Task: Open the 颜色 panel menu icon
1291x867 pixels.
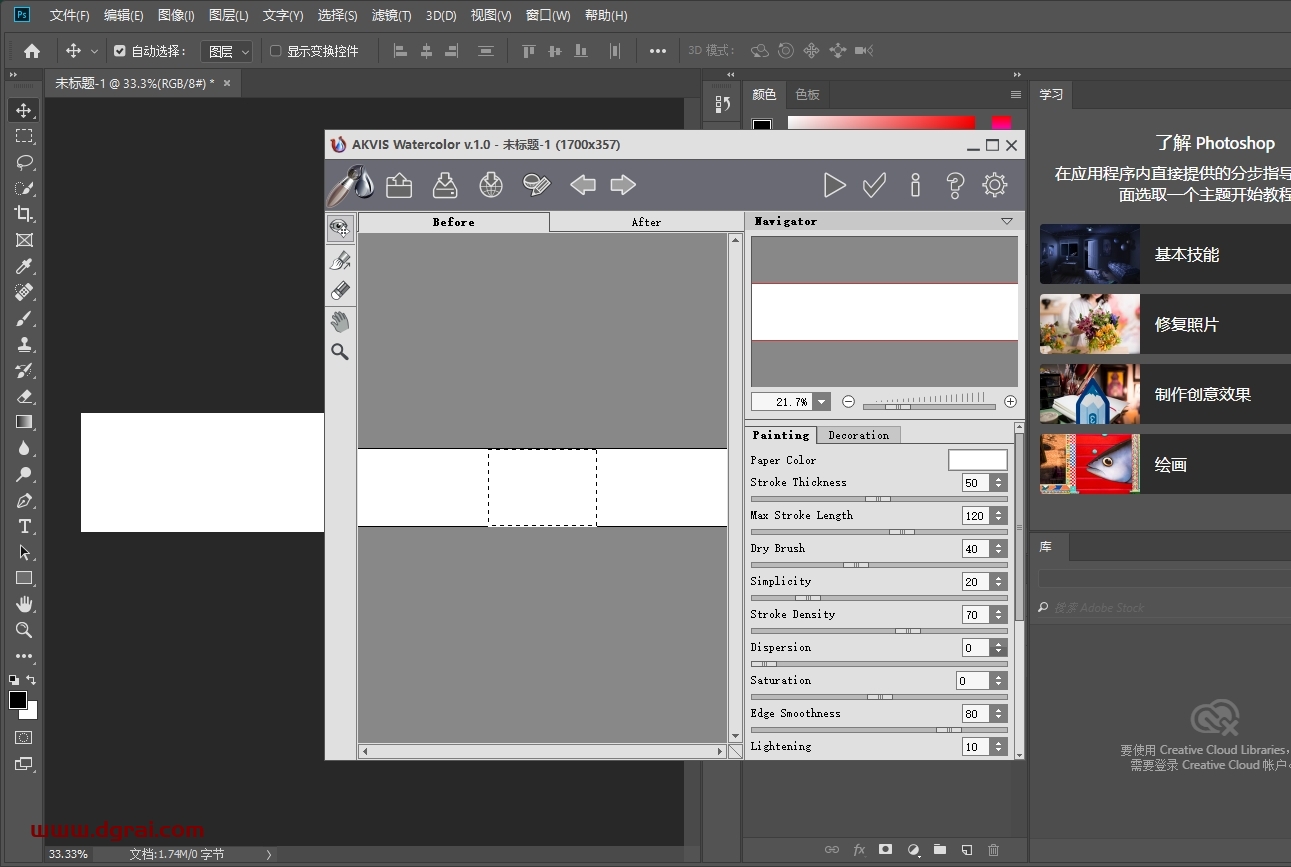Action: pos(1016,95)
